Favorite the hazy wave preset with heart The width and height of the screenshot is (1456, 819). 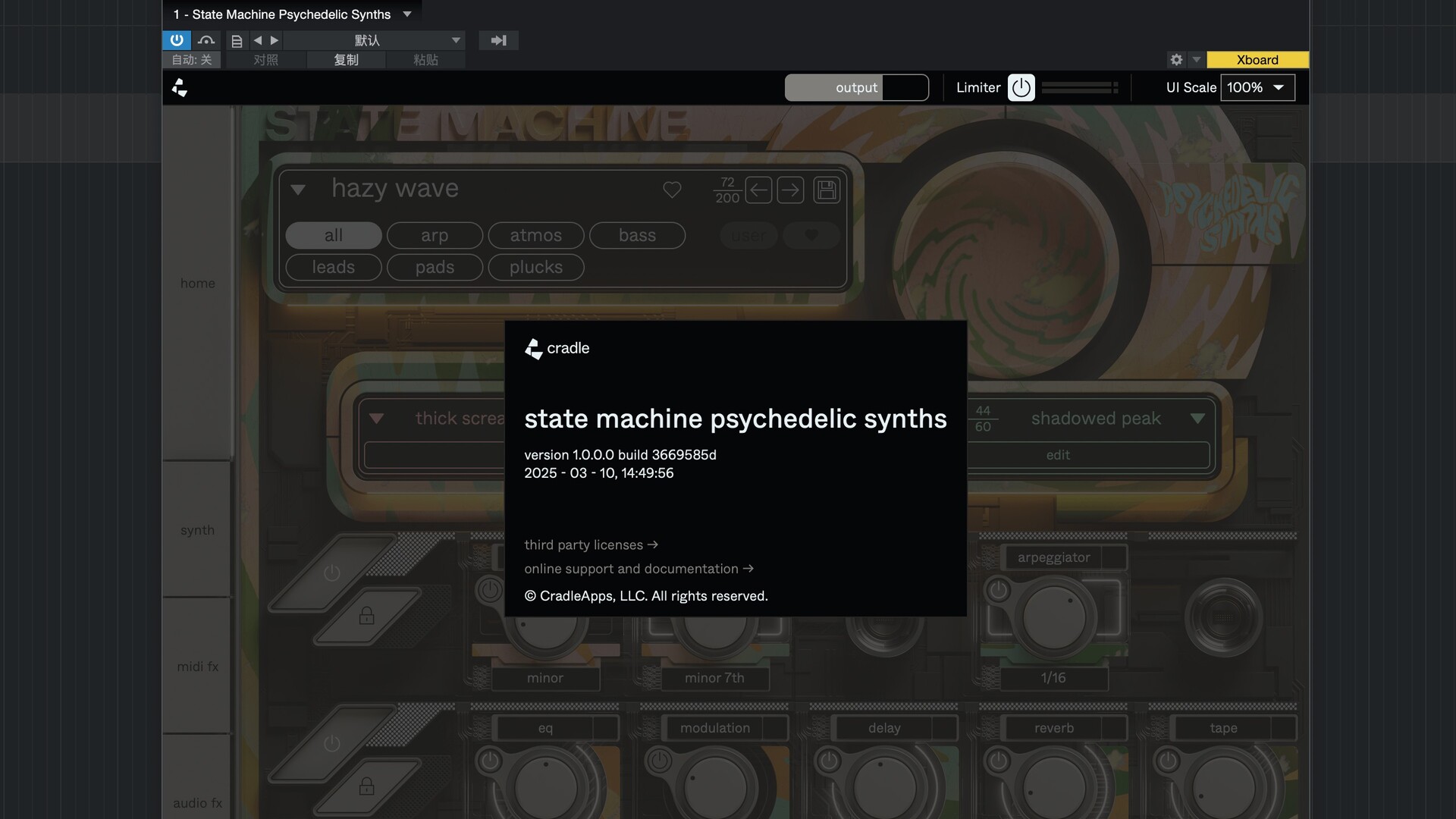[x=672, y=190]
